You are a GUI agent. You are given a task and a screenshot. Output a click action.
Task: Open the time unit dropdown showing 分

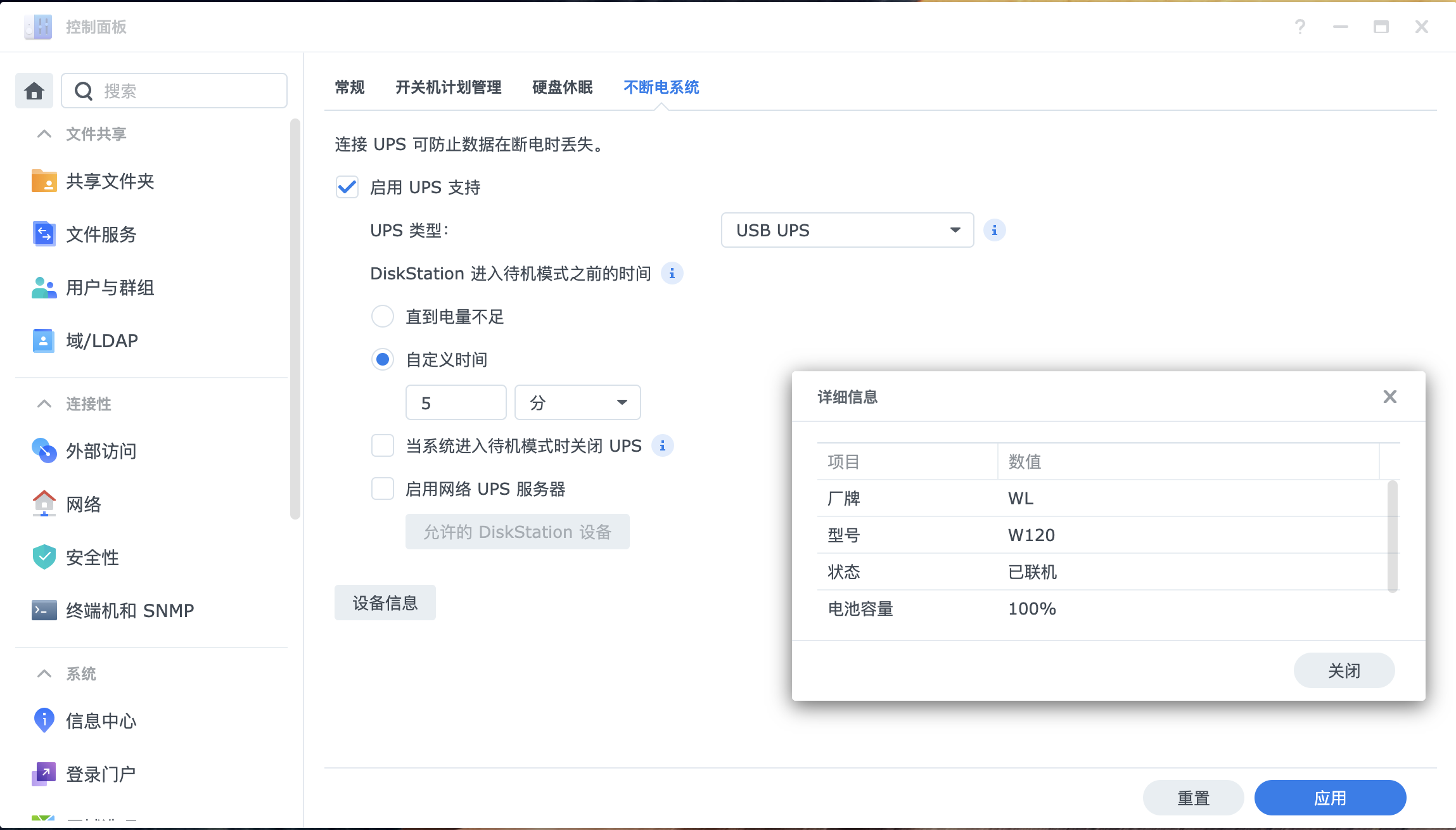[x=577, y=402]
